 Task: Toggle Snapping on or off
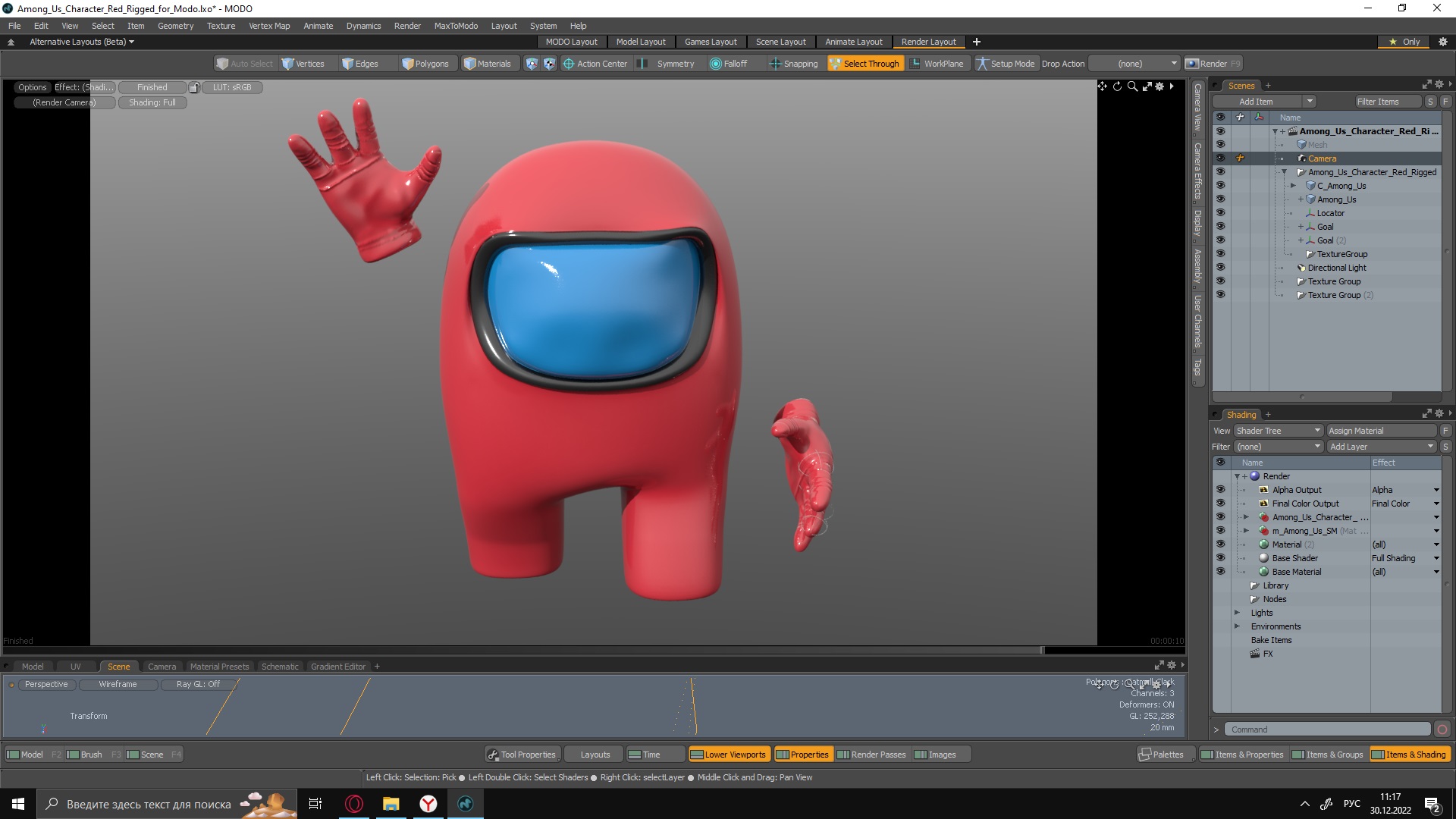(x=794, y=64)
